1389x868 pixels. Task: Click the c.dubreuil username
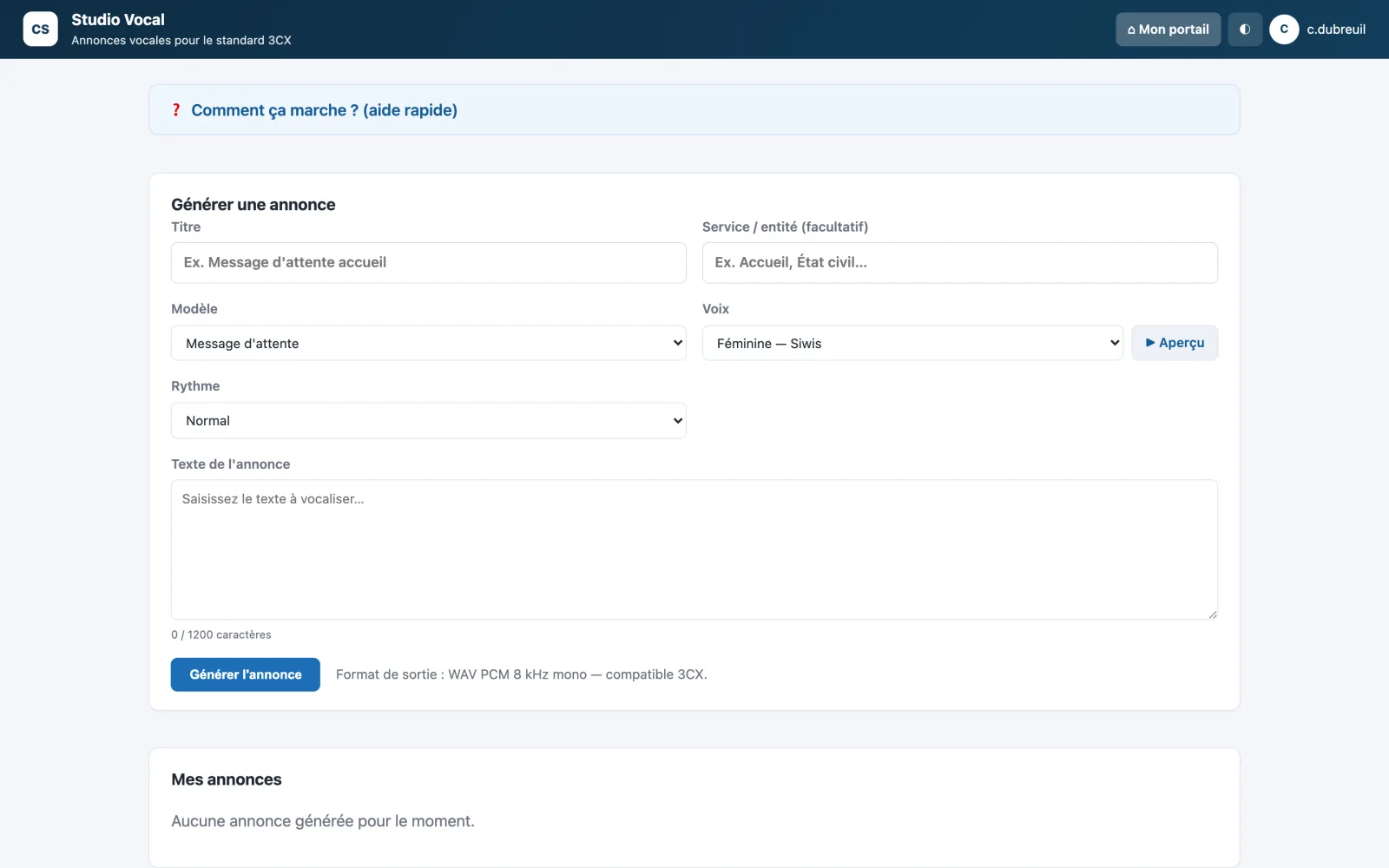tap(1336, 30)
